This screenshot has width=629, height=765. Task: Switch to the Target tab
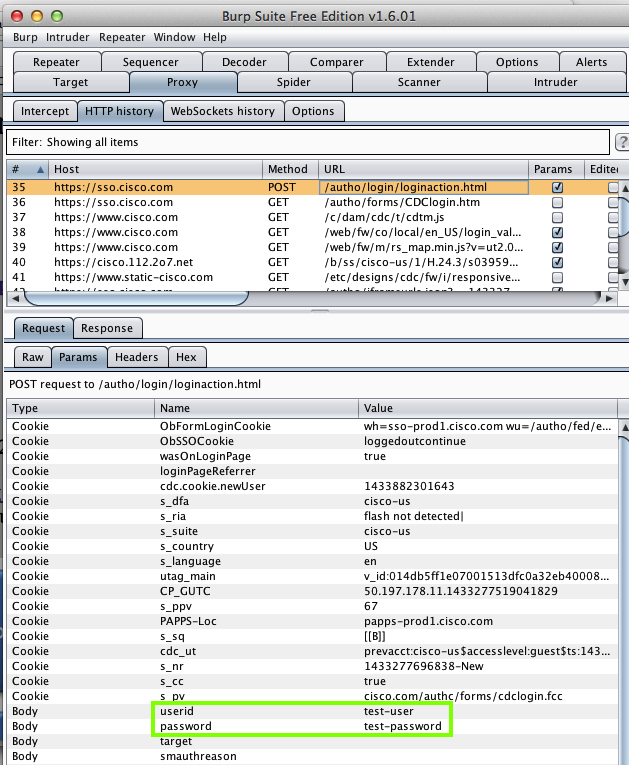71,82
